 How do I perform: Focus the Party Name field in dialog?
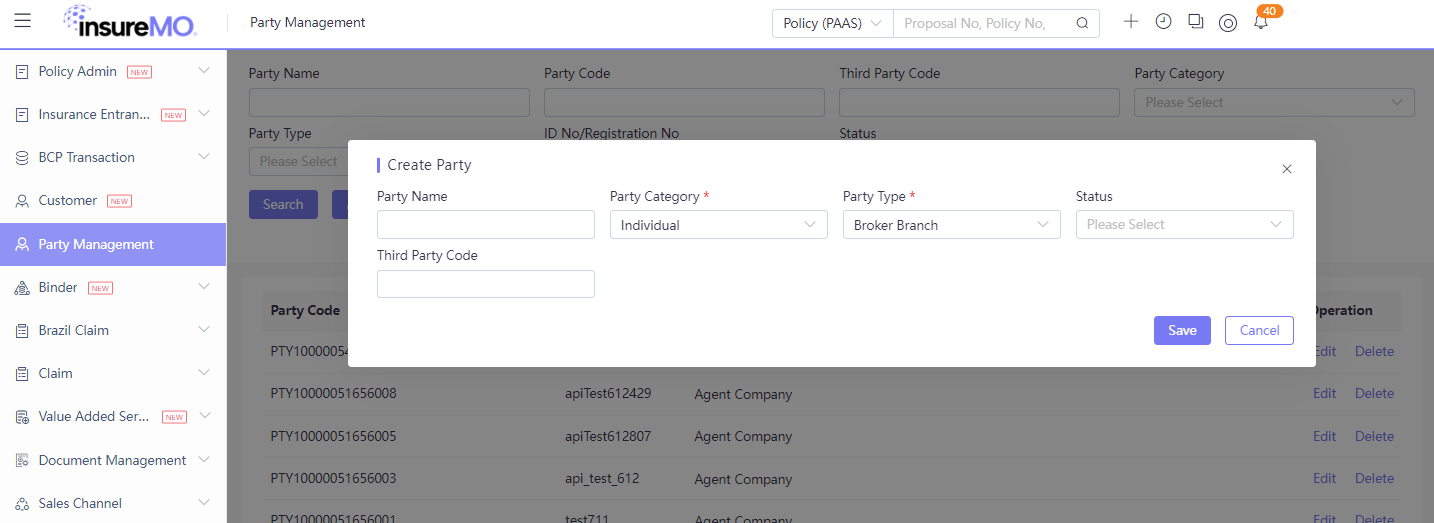click(x=486, y=225)
